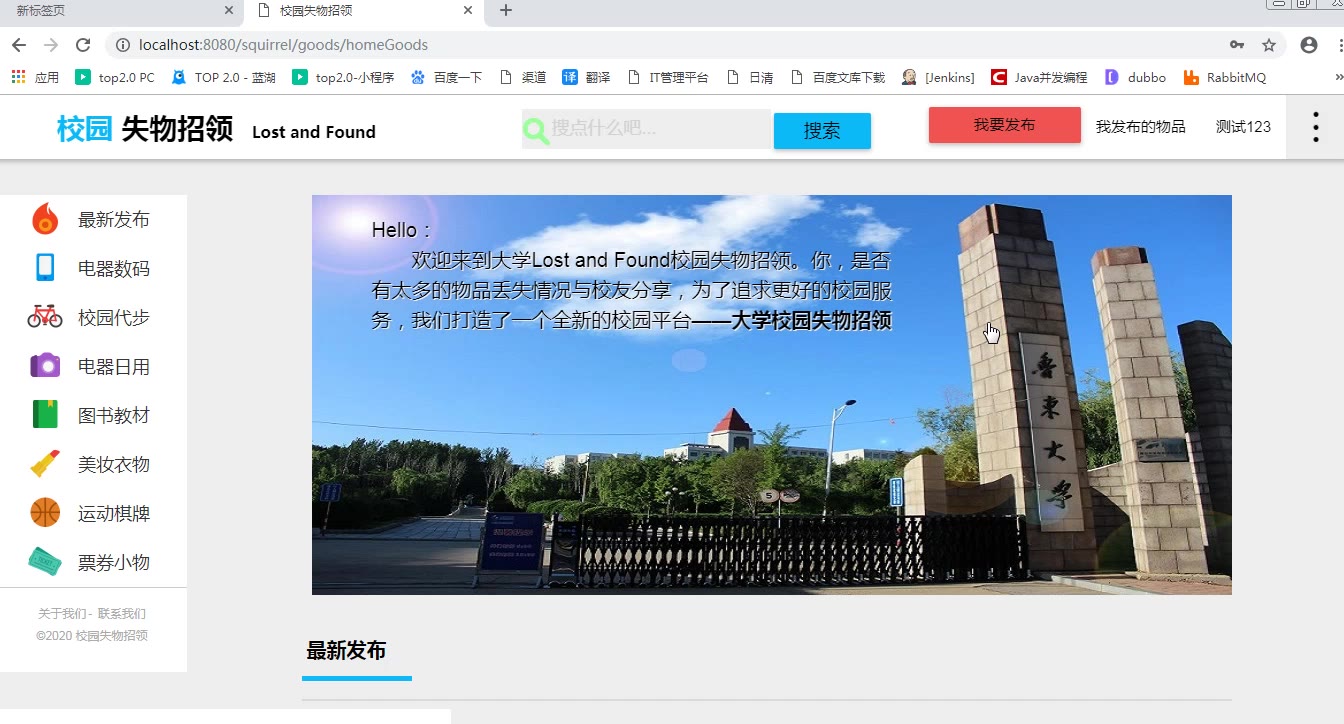The height and width of the screenshot is (724, 1344).
Task: Click the campus gate banner image
Action: [x=772, y=395]
